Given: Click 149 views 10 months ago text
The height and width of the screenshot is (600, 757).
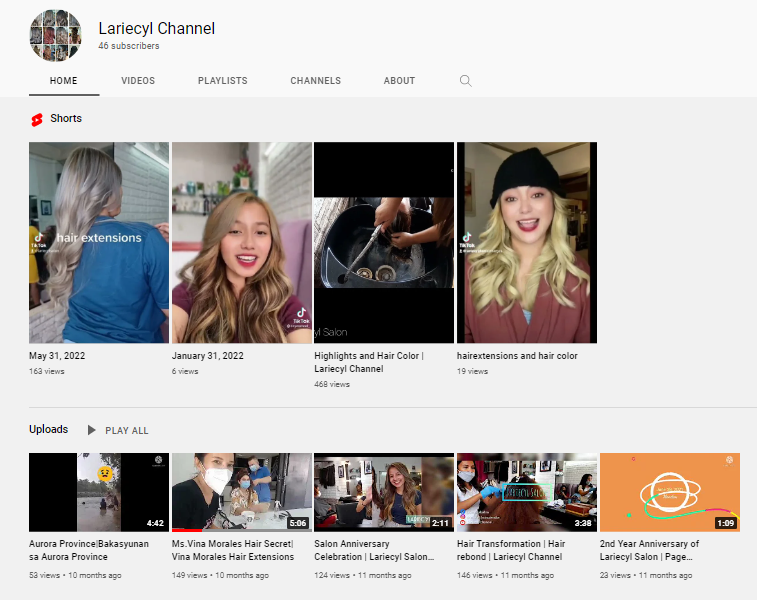Looking at the screenshot, I should tap(220, 575).
